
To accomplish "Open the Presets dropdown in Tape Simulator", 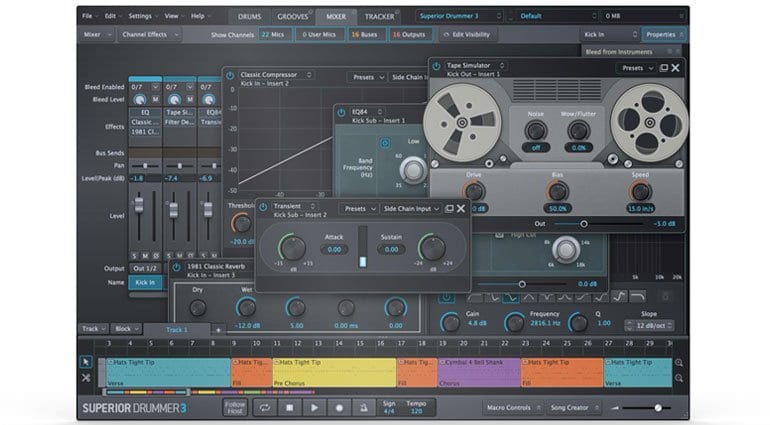I will [636, 68].
